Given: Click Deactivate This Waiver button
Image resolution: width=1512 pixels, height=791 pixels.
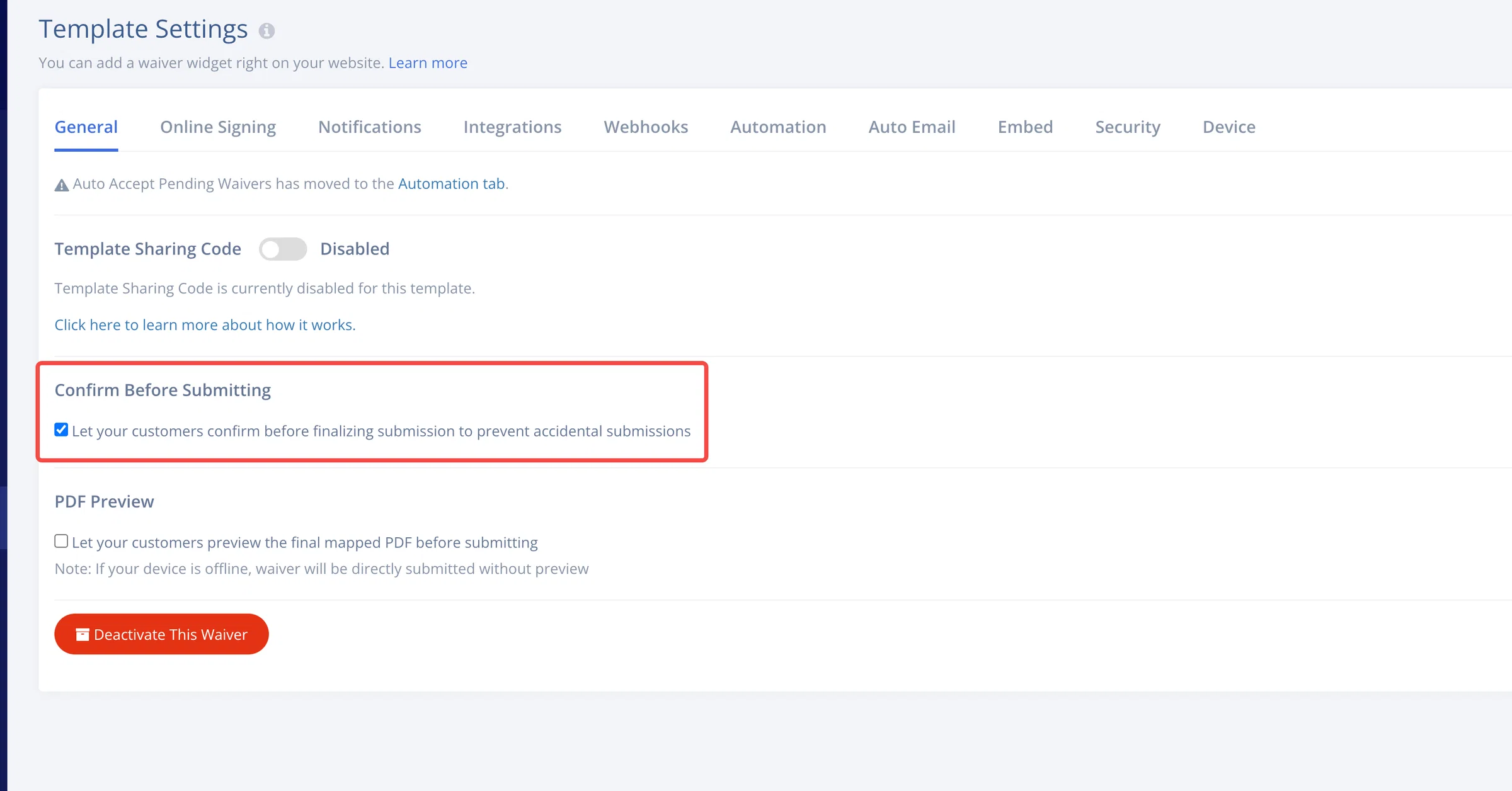Looking at the screenshot, I should [161, 634].
